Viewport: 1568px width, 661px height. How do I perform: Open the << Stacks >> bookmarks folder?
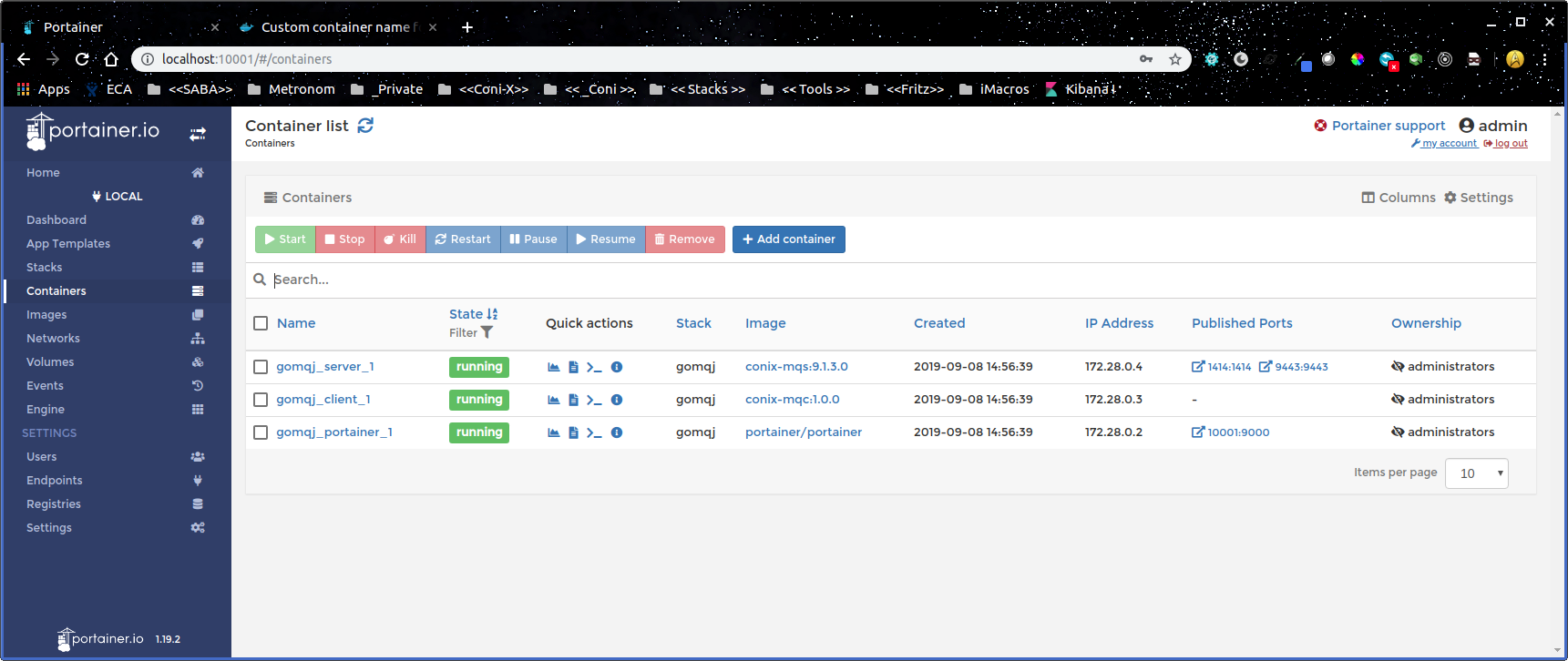coord(698,89)
